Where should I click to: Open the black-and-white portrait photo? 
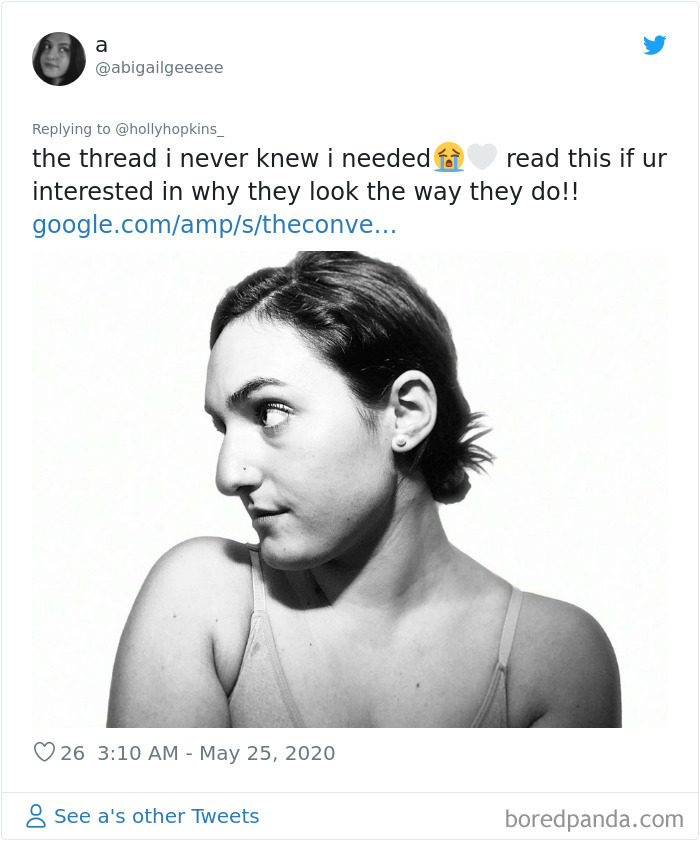pyautogui.click(x=350, y=490)
